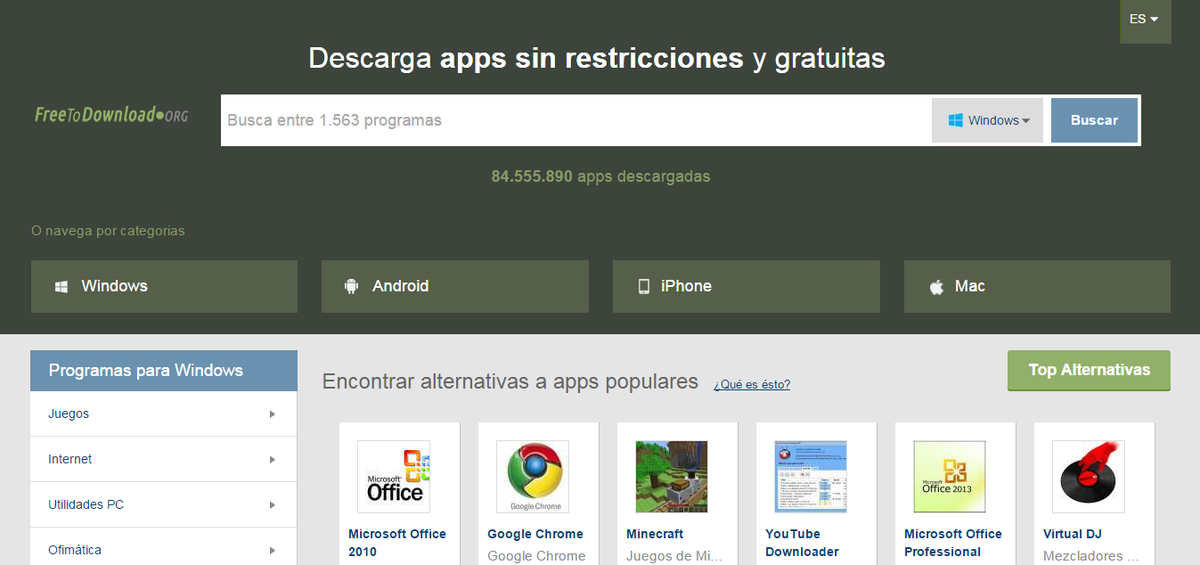Open the YouTube Downloader title link

pyautogui.click(x=803, y=543)
